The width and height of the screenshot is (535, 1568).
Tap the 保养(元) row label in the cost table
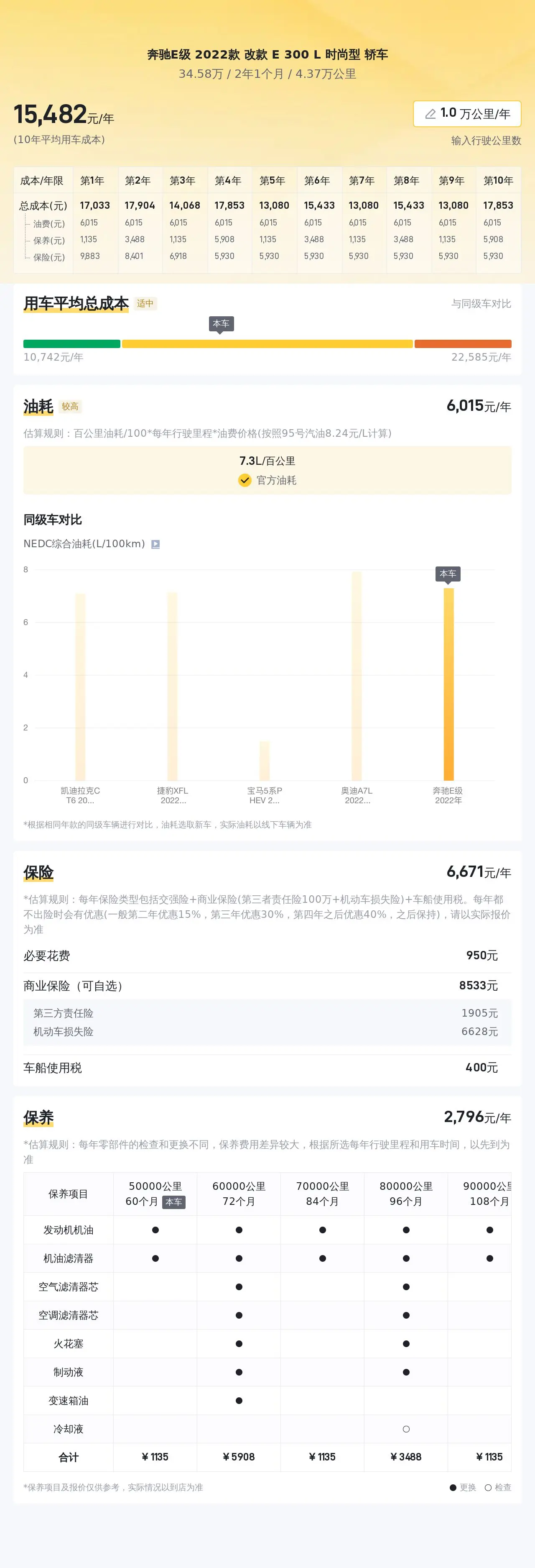pos(48,241)
